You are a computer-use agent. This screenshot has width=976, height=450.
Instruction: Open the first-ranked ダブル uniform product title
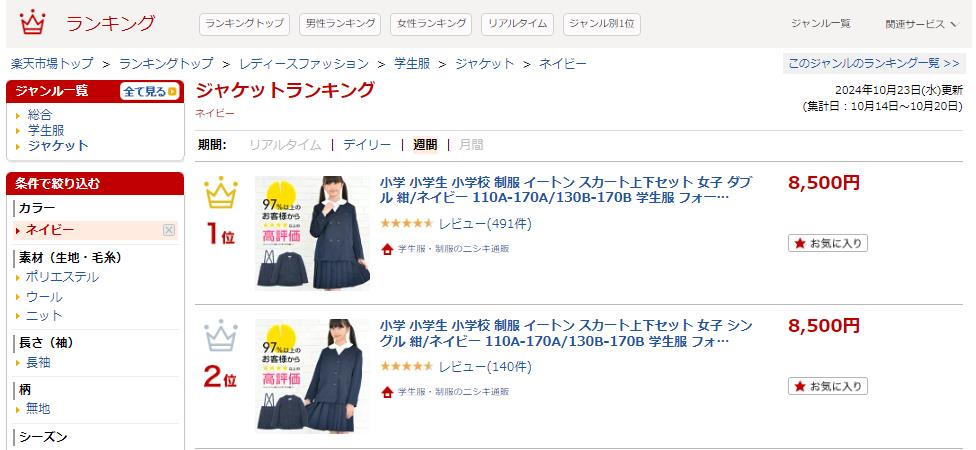[x=566, y=190]
